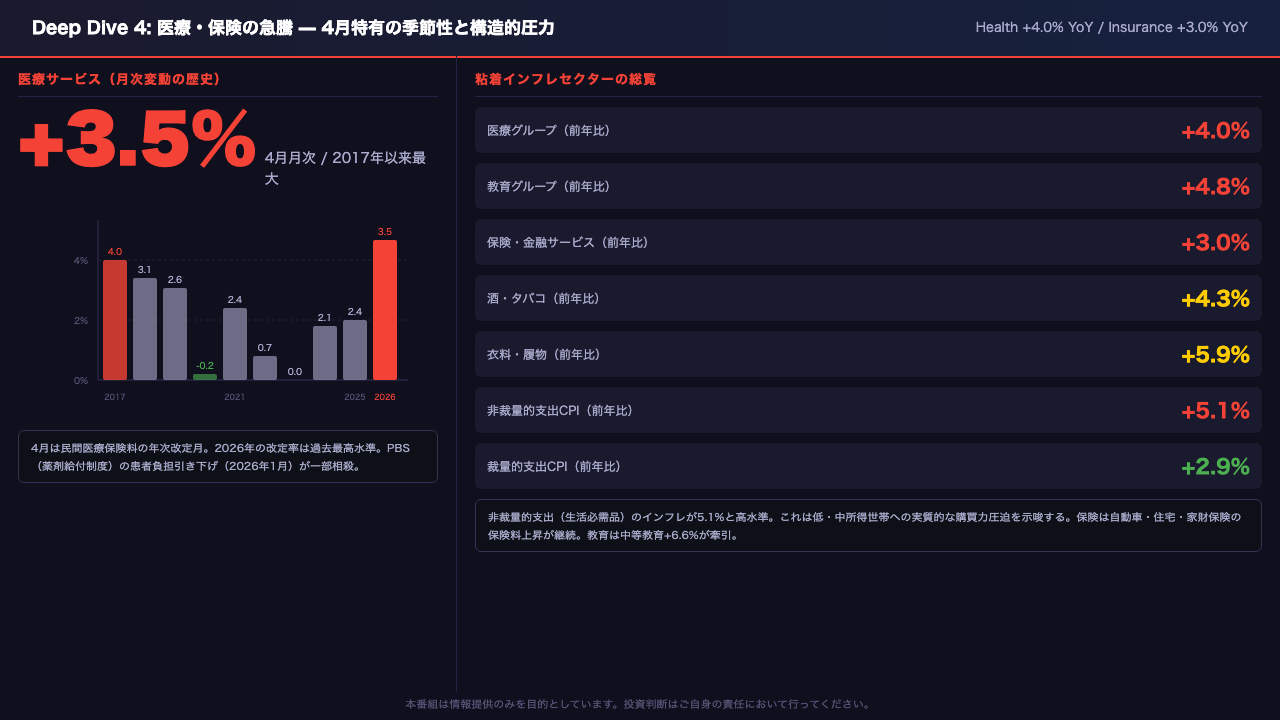Select the 裁量的支出CPI（前年比） row label
Screen dimensions: 1280x720
pyautogui.click(x=554, y=467)
